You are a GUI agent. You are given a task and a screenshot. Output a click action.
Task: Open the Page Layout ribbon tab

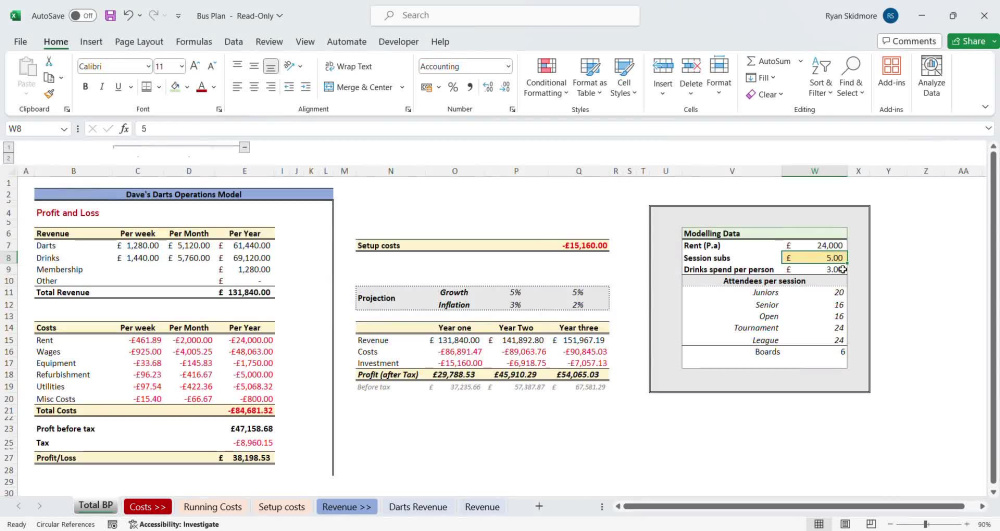pyautogui.click(x=139, y=41)
